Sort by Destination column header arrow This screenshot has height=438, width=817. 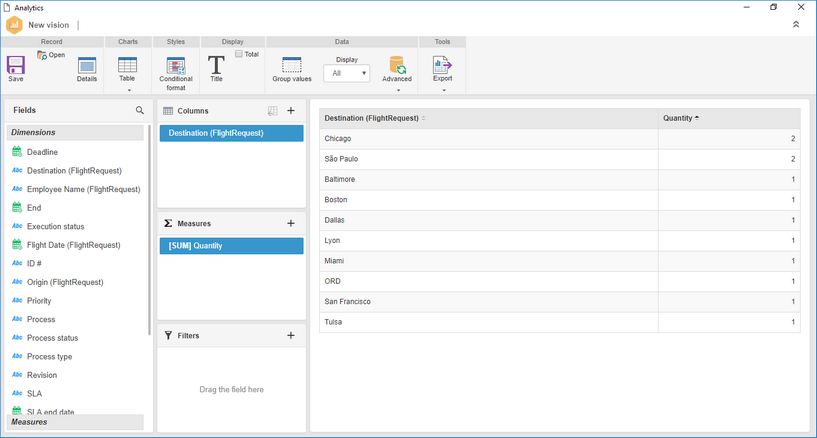click(423, 118)
